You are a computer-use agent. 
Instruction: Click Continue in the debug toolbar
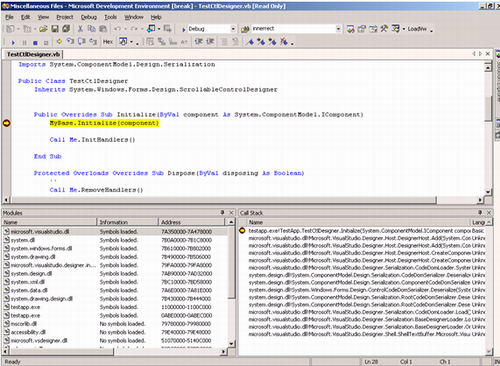click(x=13, y=43)
